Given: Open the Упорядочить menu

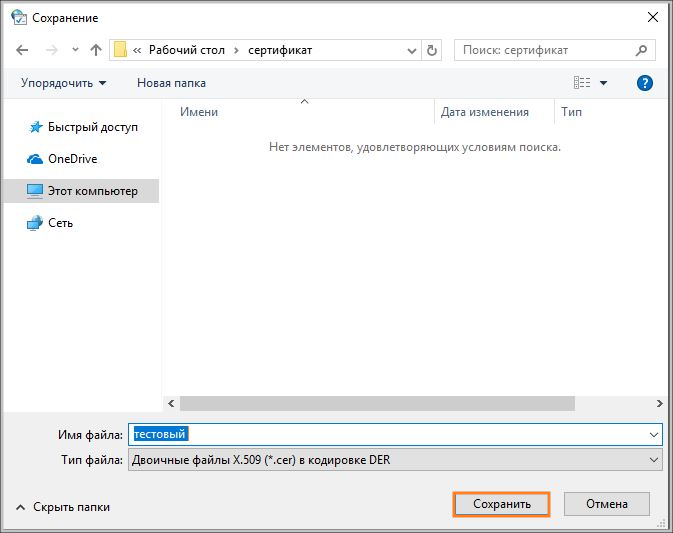Looking at the screenshot, I should 62,83.
